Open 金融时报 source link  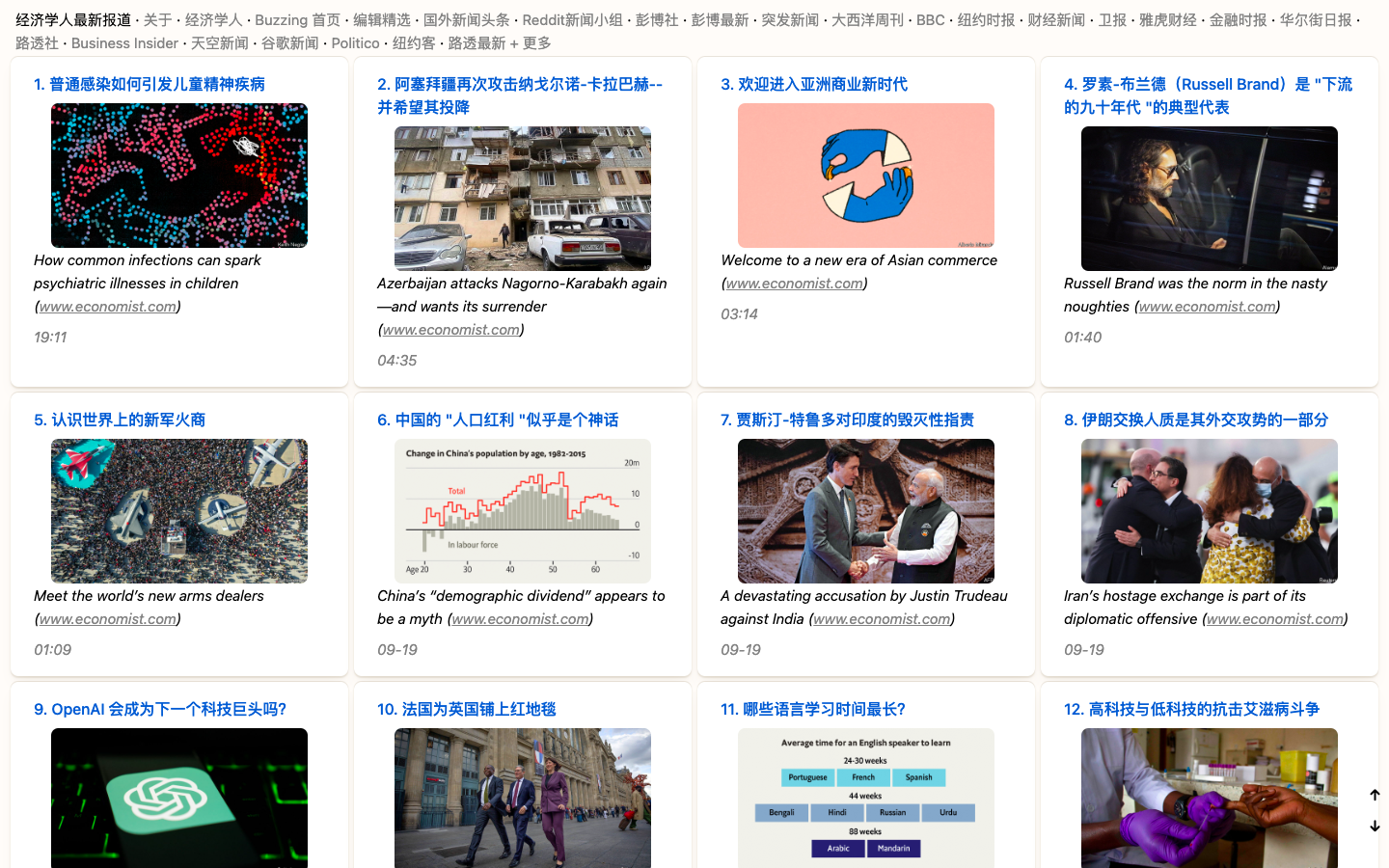click(1239, 19)
